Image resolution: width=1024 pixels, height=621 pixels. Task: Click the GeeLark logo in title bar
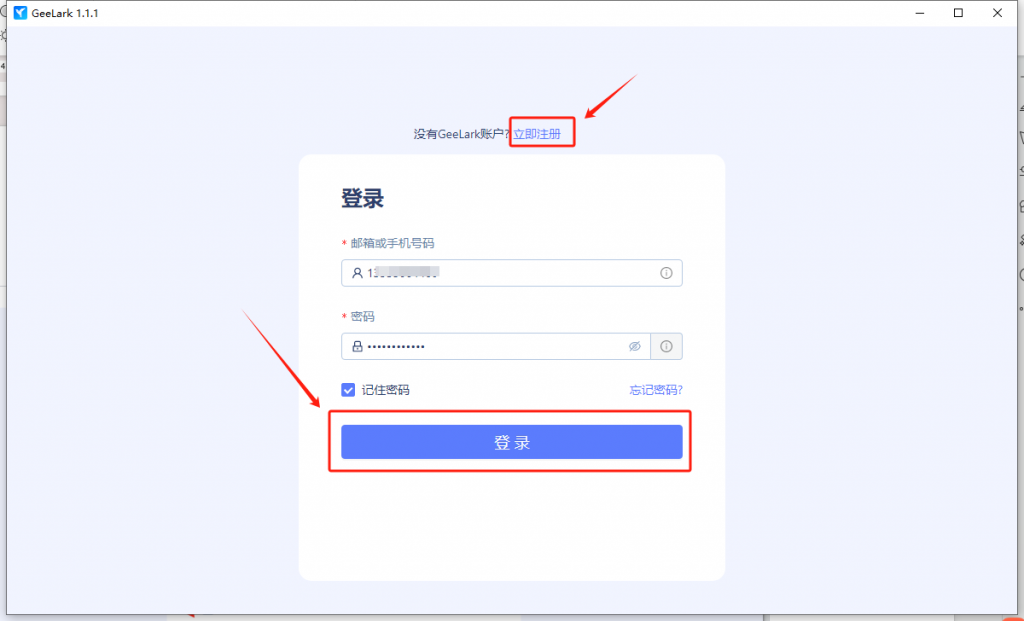[x=20, y=13]
